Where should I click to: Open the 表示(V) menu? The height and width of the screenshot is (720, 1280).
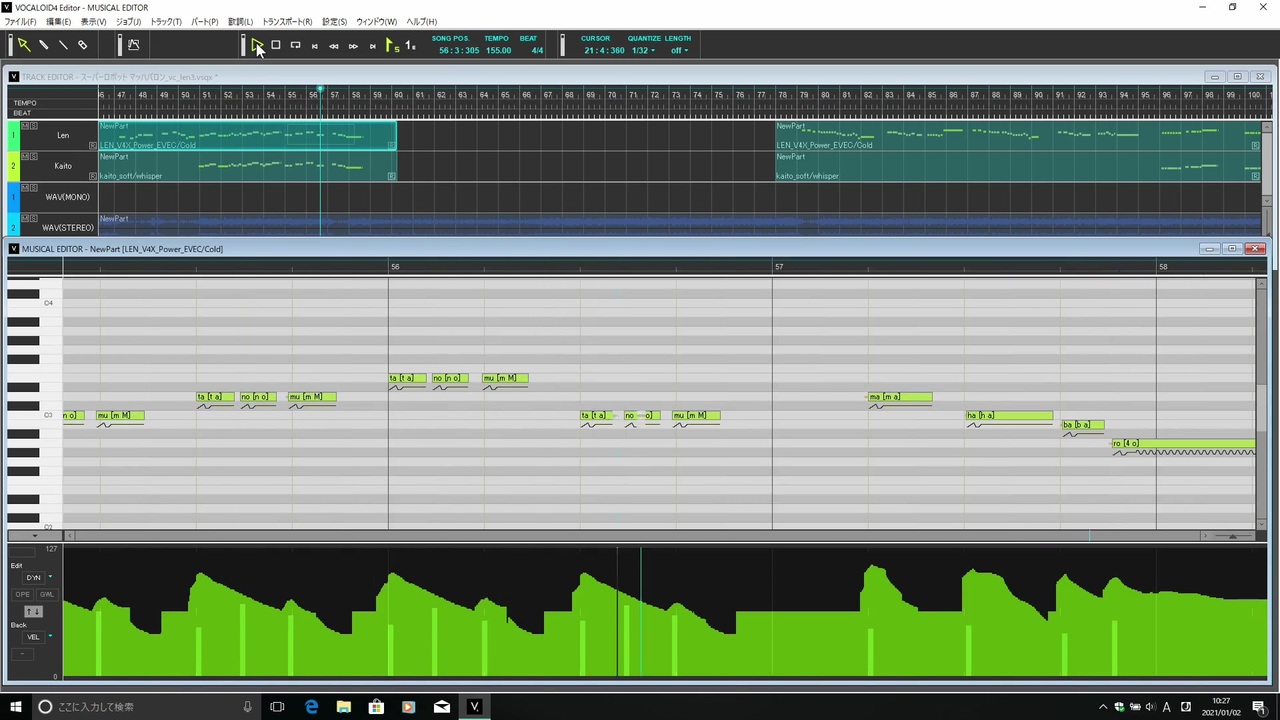(94, 22)
